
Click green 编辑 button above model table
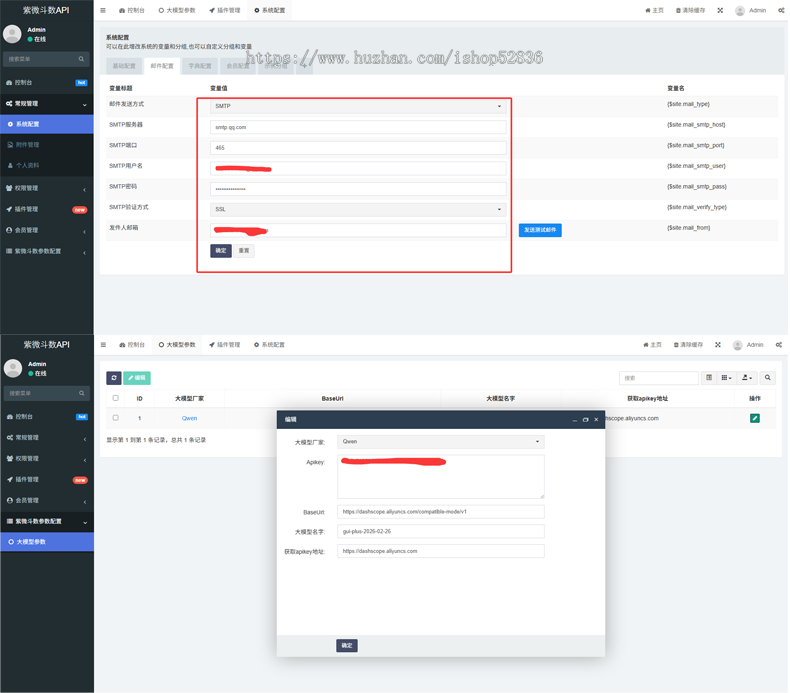tap(137, 377)
